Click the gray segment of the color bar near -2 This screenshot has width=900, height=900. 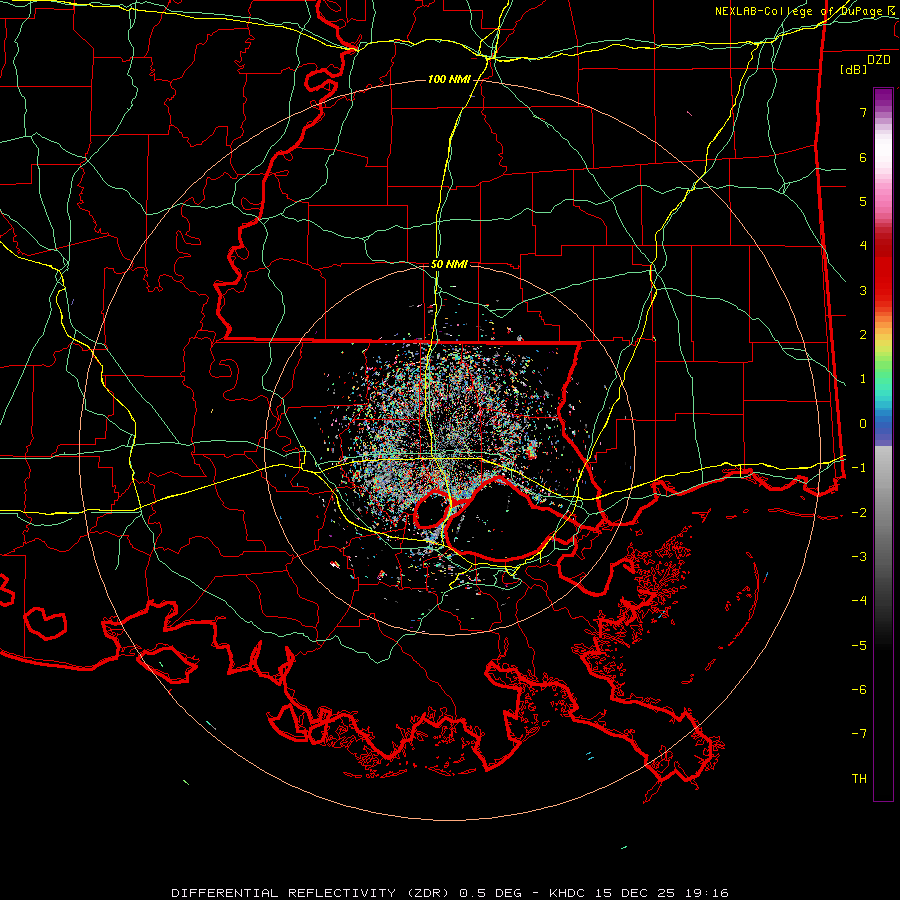(883, 513)
